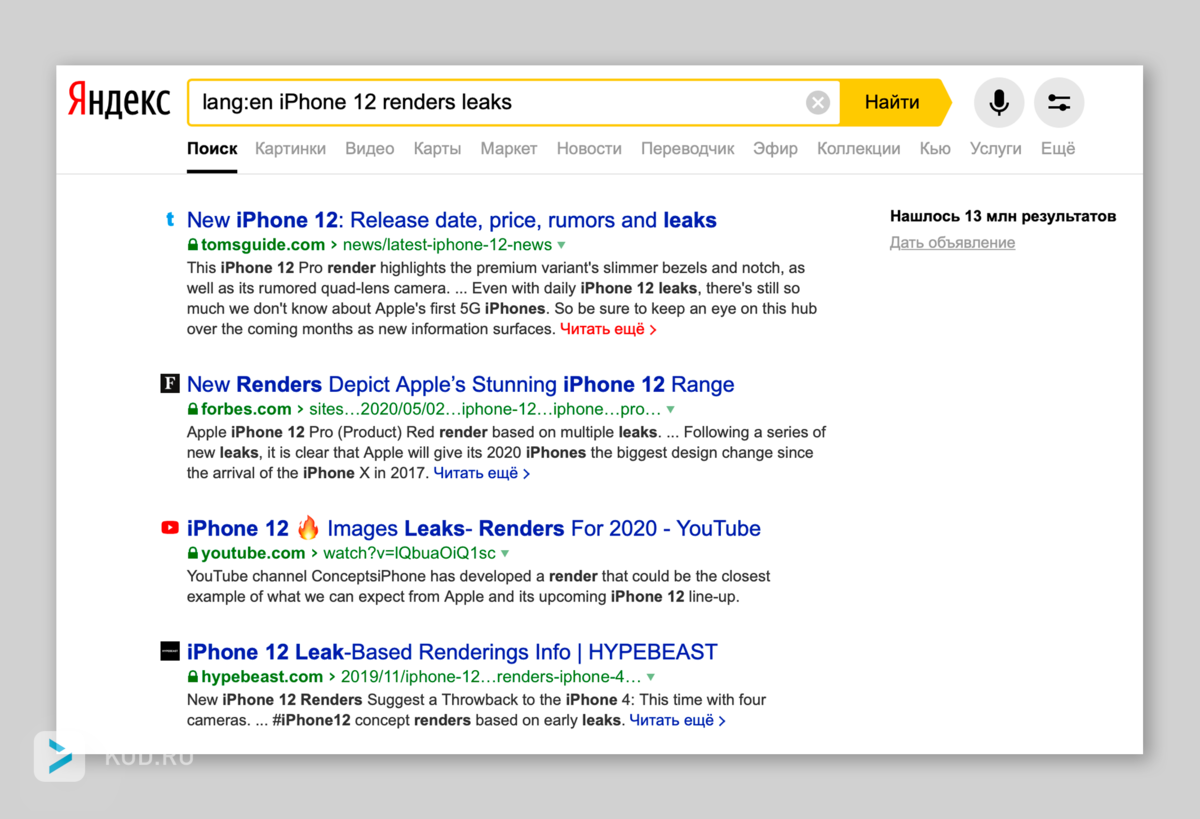The height and width of the screenshot is (819, 1200).
Task: Click the lock icon beside hypebeast.com
Action: (193, 677)
